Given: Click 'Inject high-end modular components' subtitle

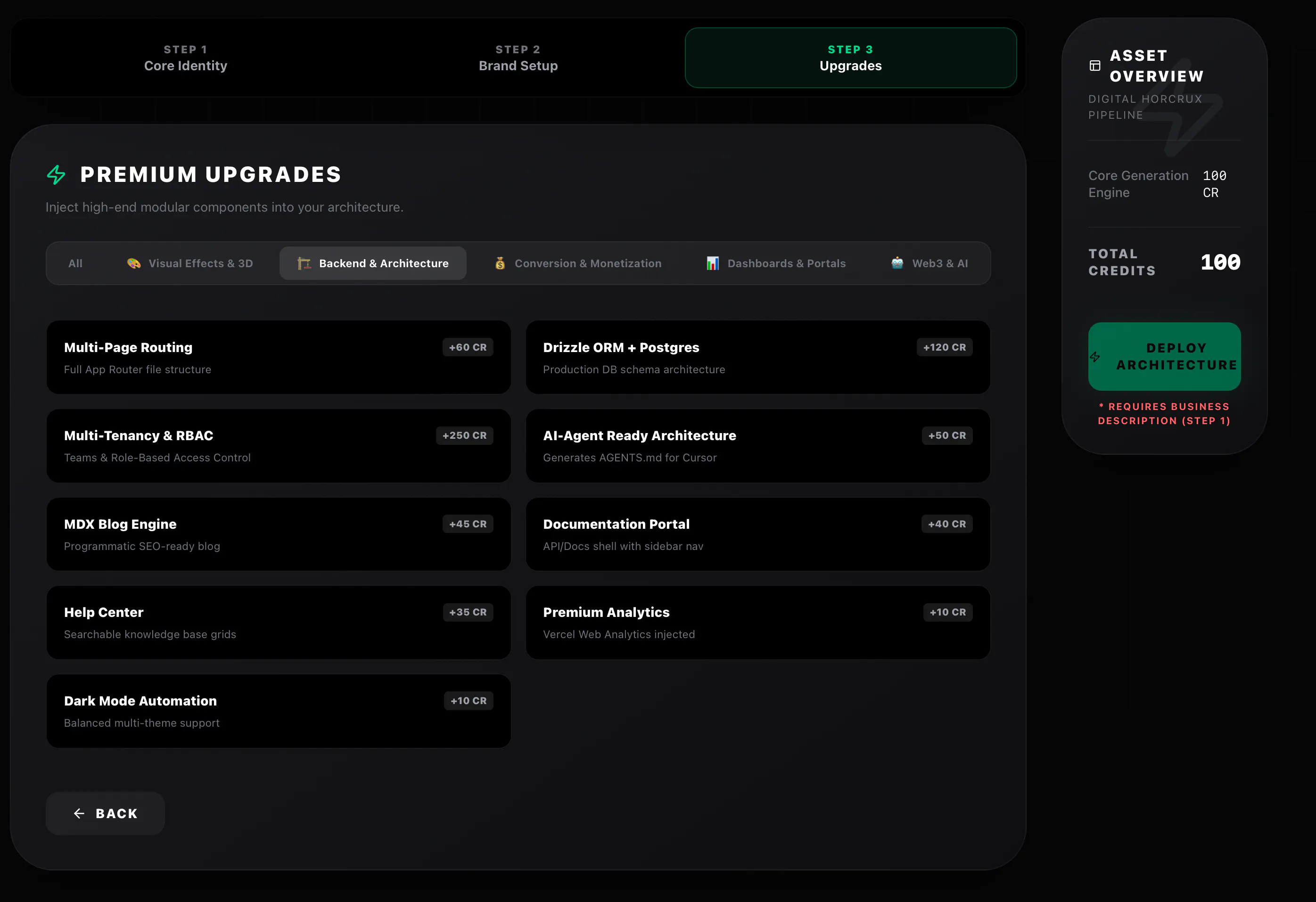Looking at the screenshot, I should click(224, 207).
